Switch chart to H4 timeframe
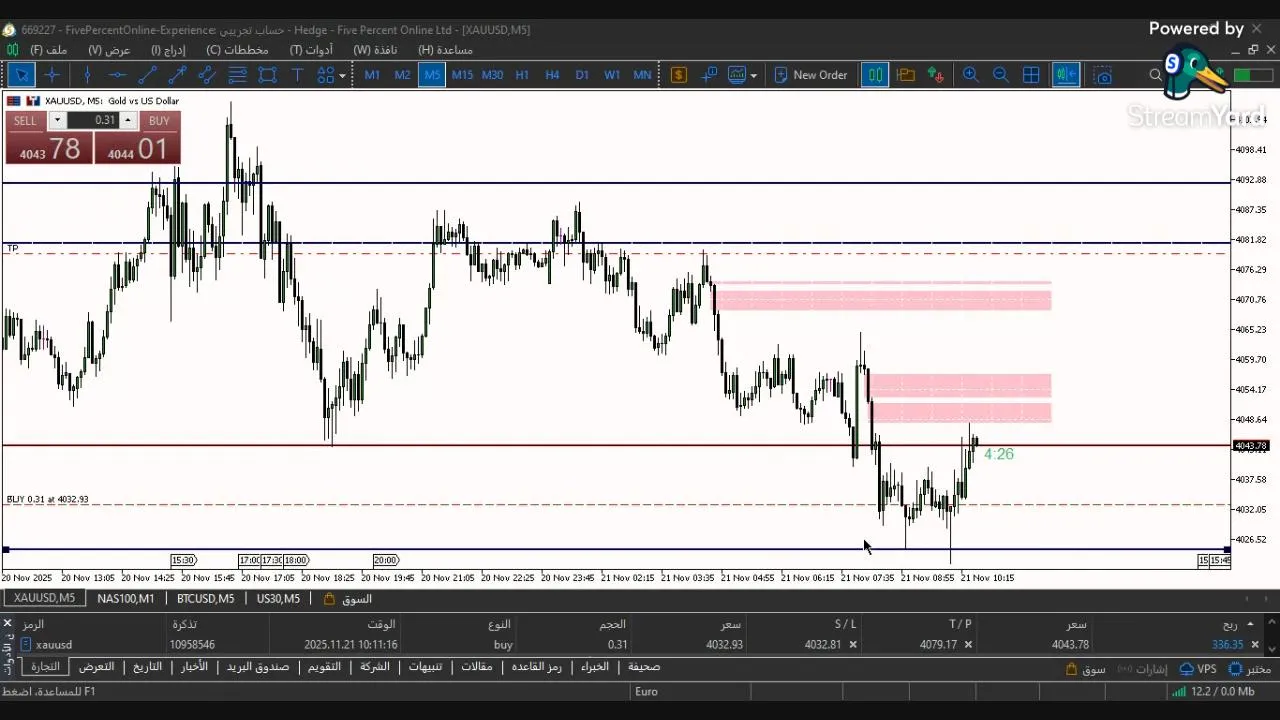Viewport: 1280px width, 720px height. (x=552, y=75)
